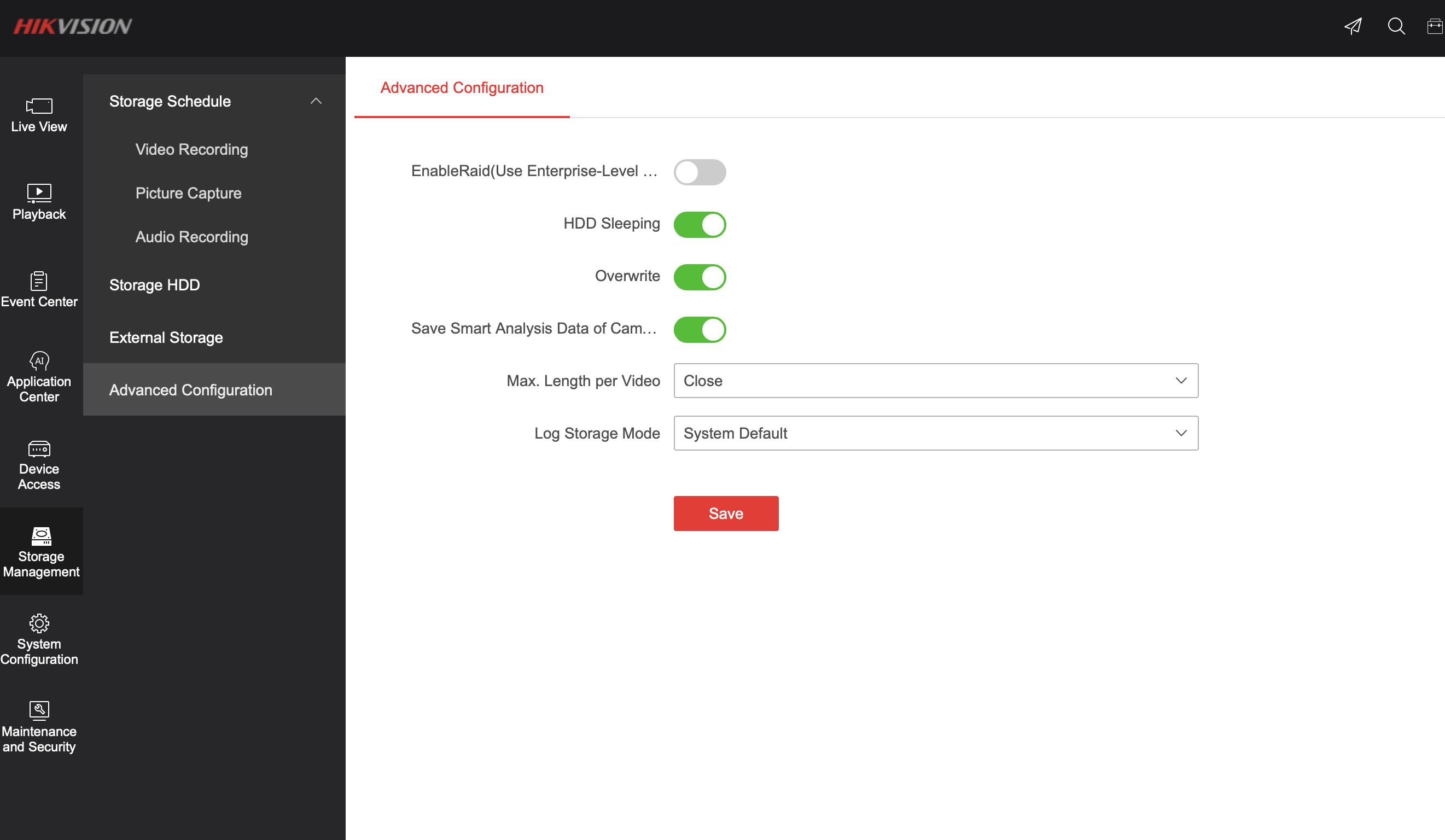Select Video Recording menu item
Image resolution: width=1445 pixels, height=840 pixels.
(191, 150)
